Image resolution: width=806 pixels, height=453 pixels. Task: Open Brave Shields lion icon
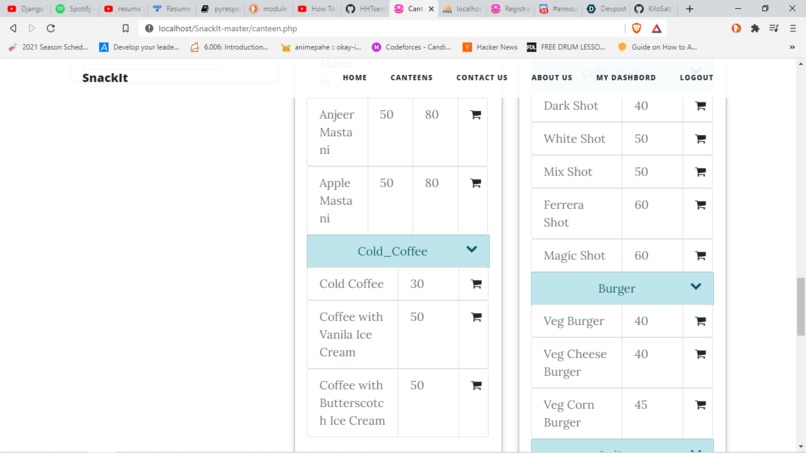point(636,28)
